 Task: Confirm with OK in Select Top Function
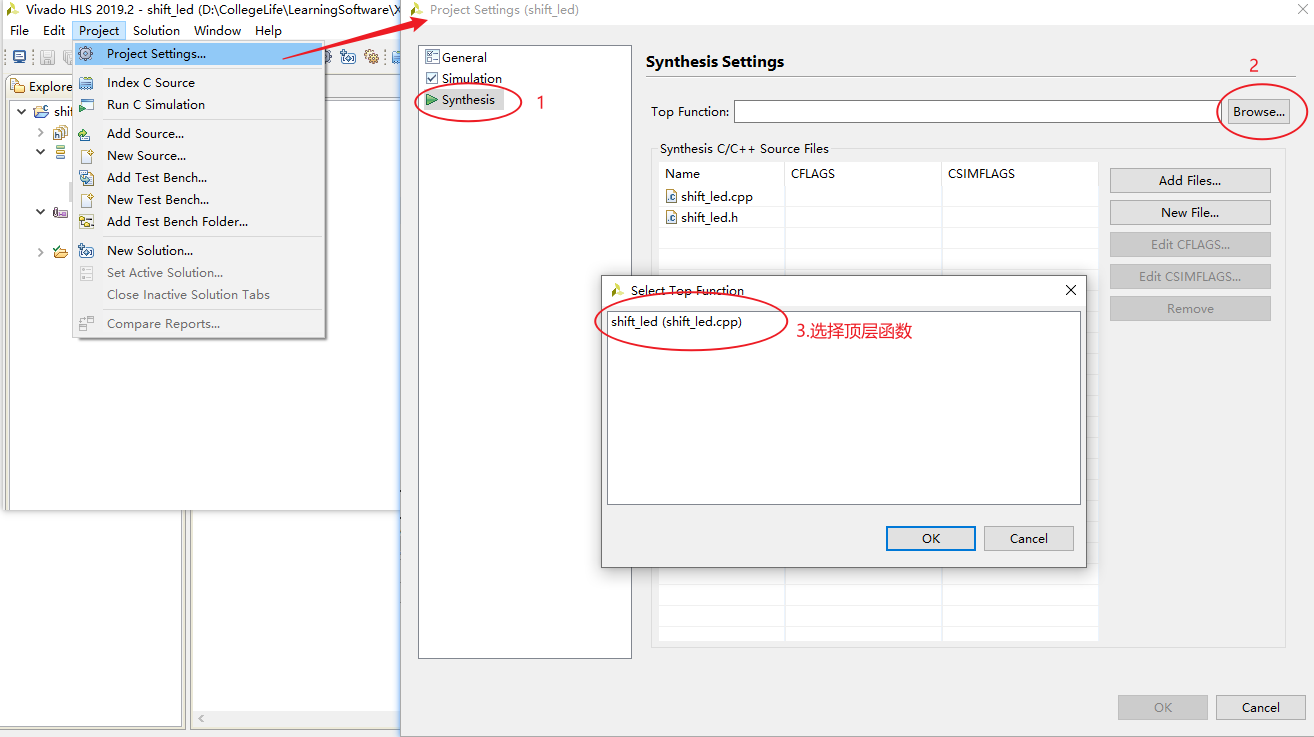[931, 538]
